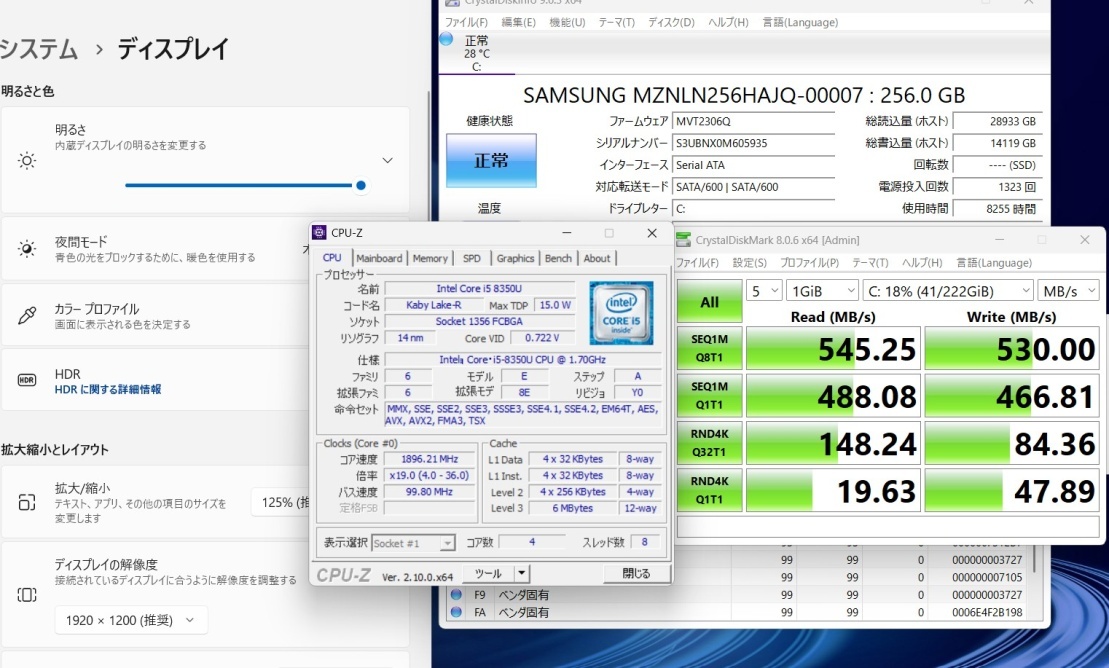1109x668 pixels.
Task: Run the RND4K Q1T1 benchmark
Action: [x=709, y=490]
